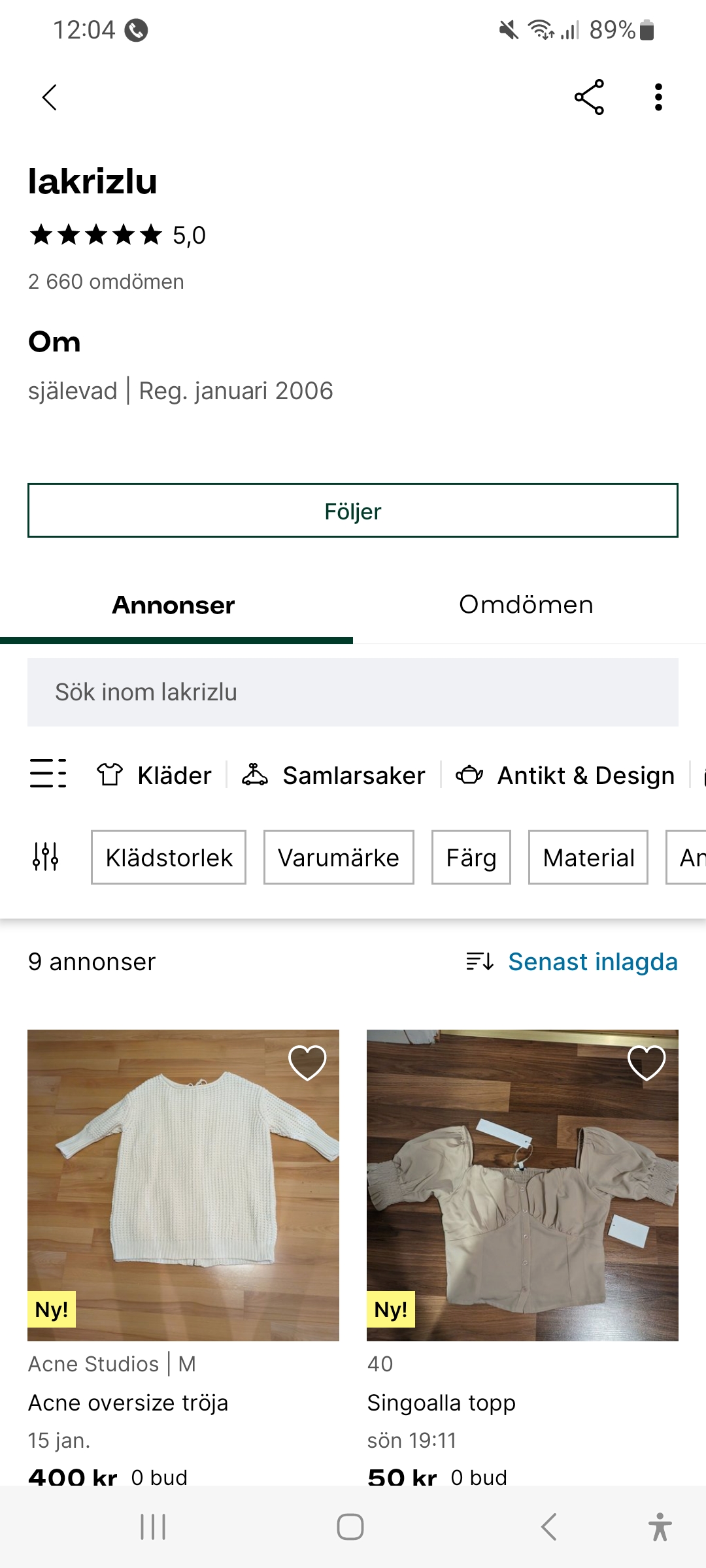Viewport: 706px width, 1568px height.
Task: Filter by Samlarsaker category
Action: (334, 776)
